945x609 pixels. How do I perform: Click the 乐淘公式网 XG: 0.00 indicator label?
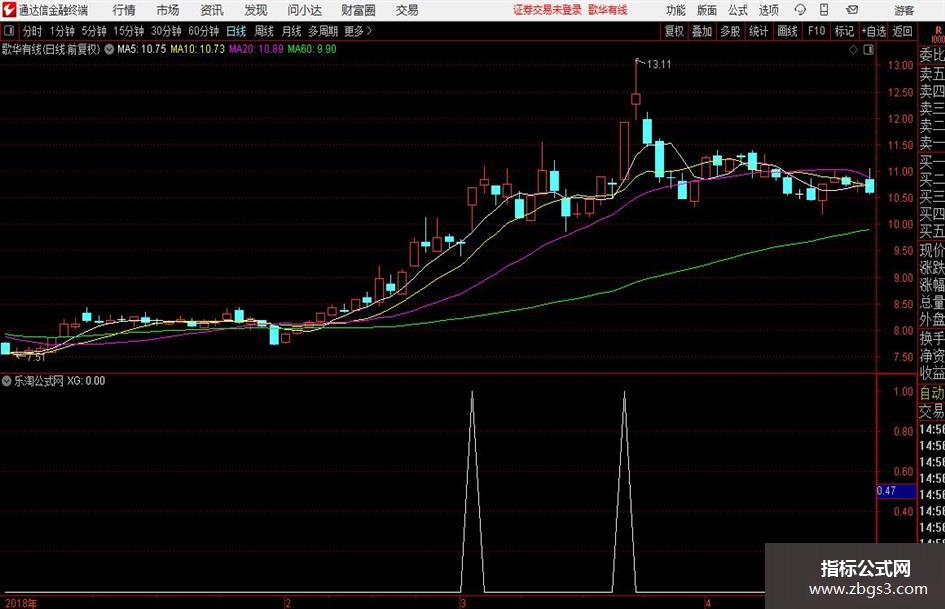[59, 381]
